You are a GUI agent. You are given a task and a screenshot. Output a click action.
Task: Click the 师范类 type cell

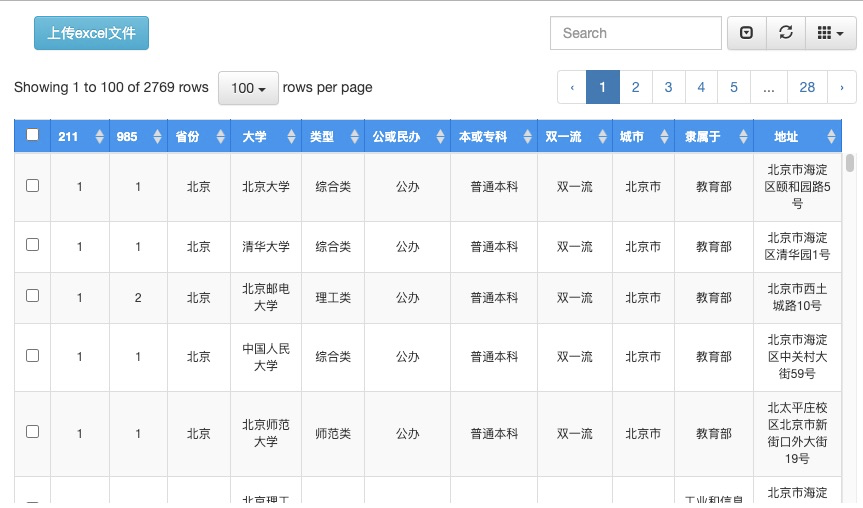tap(333, 434)
